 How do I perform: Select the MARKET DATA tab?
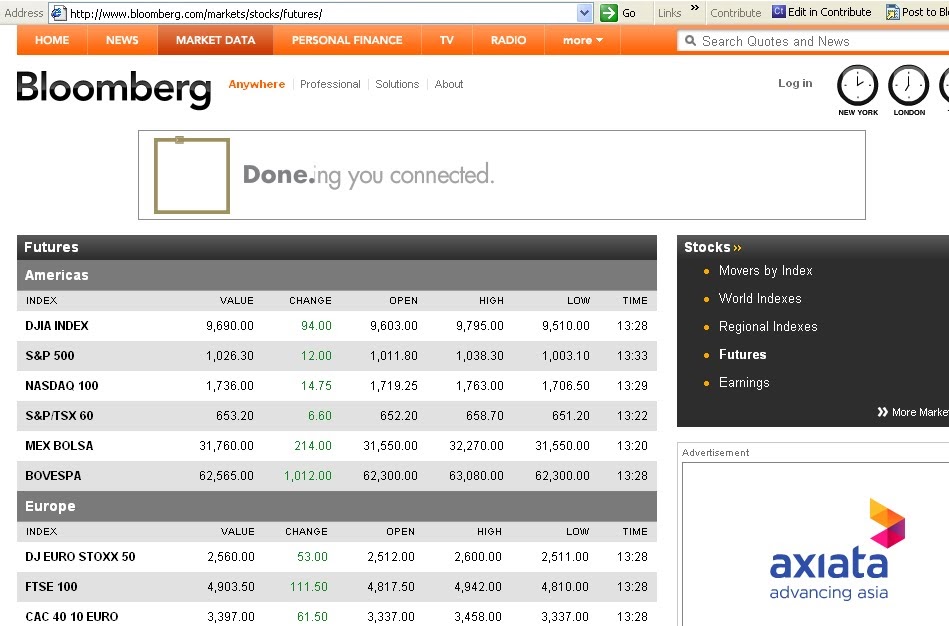(215, 41)
